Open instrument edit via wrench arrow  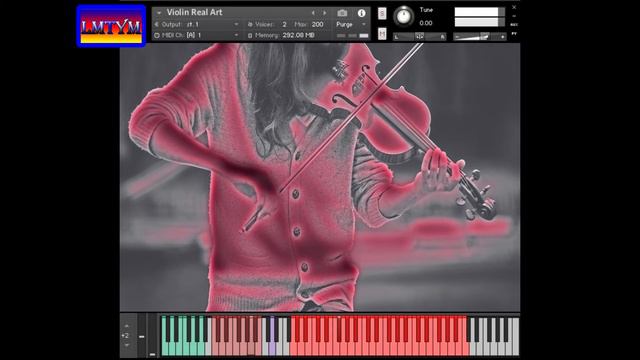tap(159, 13)
